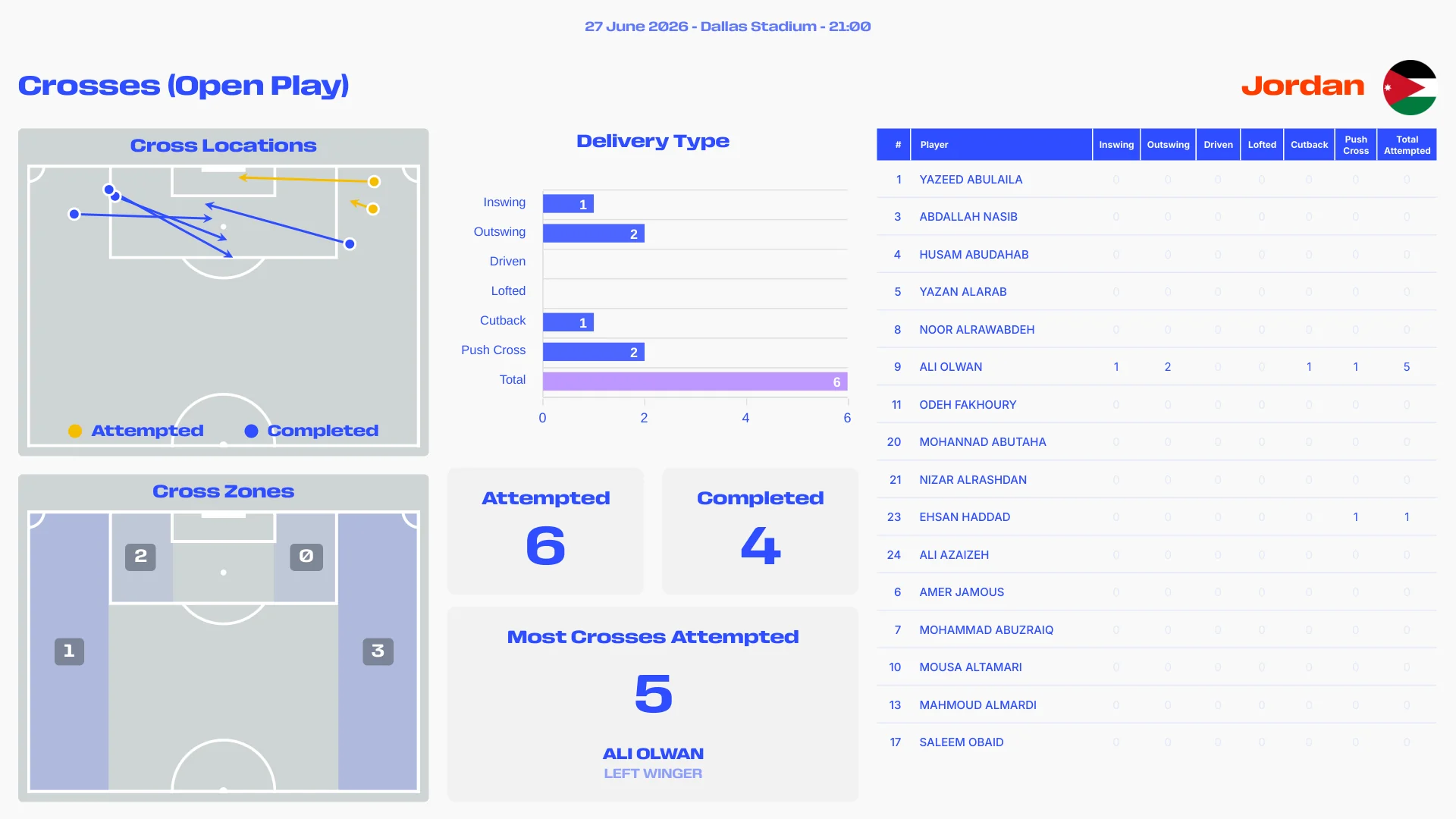Screen dimensions: 1456x819
Task: Click the Completed stat card
Action: coord(760,531)
